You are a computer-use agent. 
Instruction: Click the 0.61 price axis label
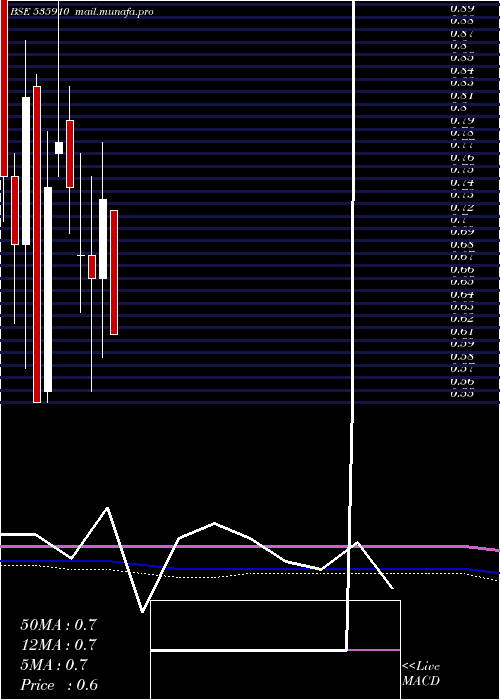pyautogui.click(x=462, y=331)
